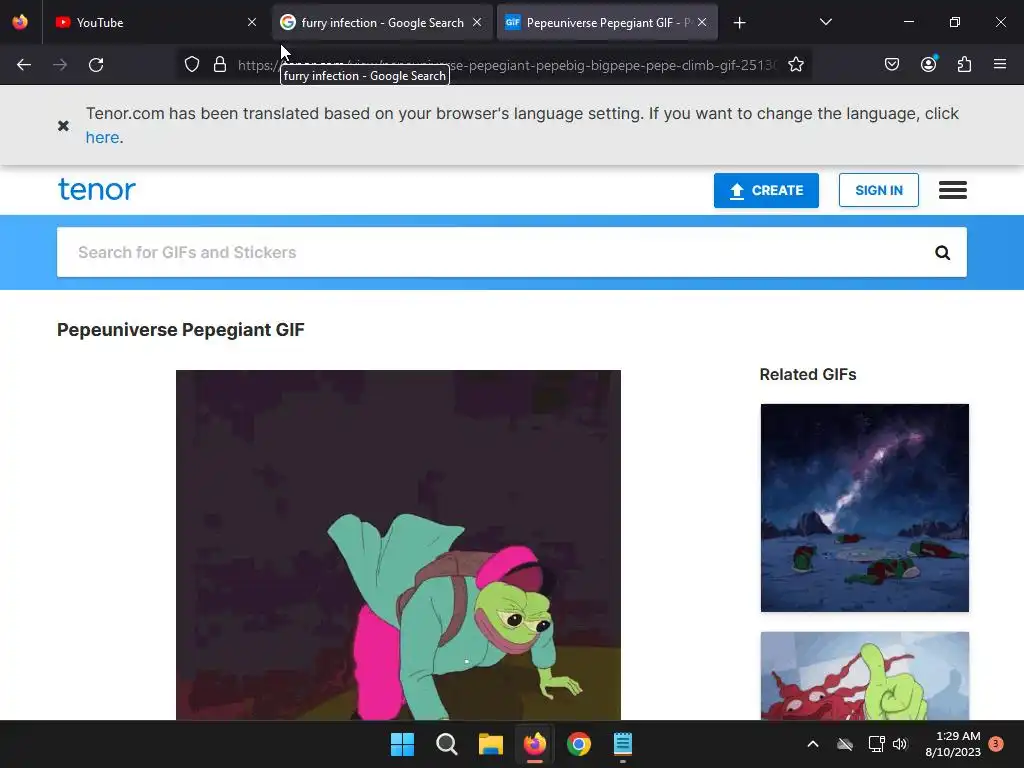Open the Notepad taskbar icon

(x=623, y=744)
